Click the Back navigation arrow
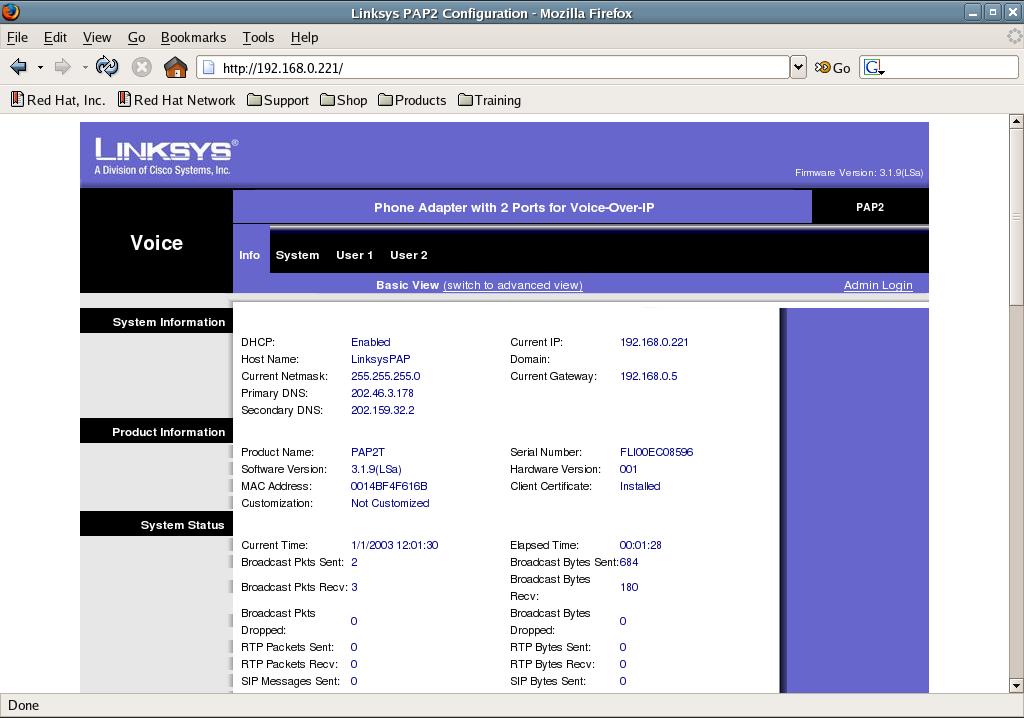This screenshot has width=1024, height=718. coord(18,68)
